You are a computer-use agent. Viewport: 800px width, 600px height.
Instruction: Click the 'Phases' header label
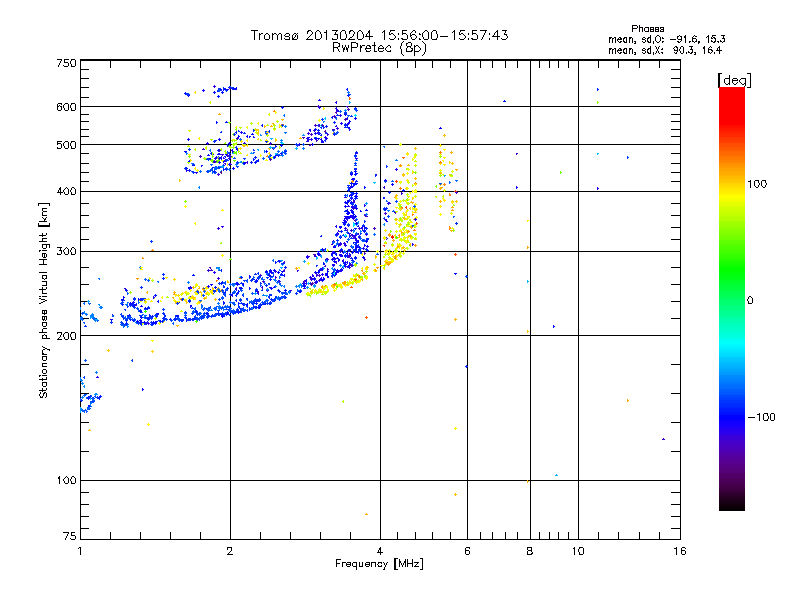(647, 29)
